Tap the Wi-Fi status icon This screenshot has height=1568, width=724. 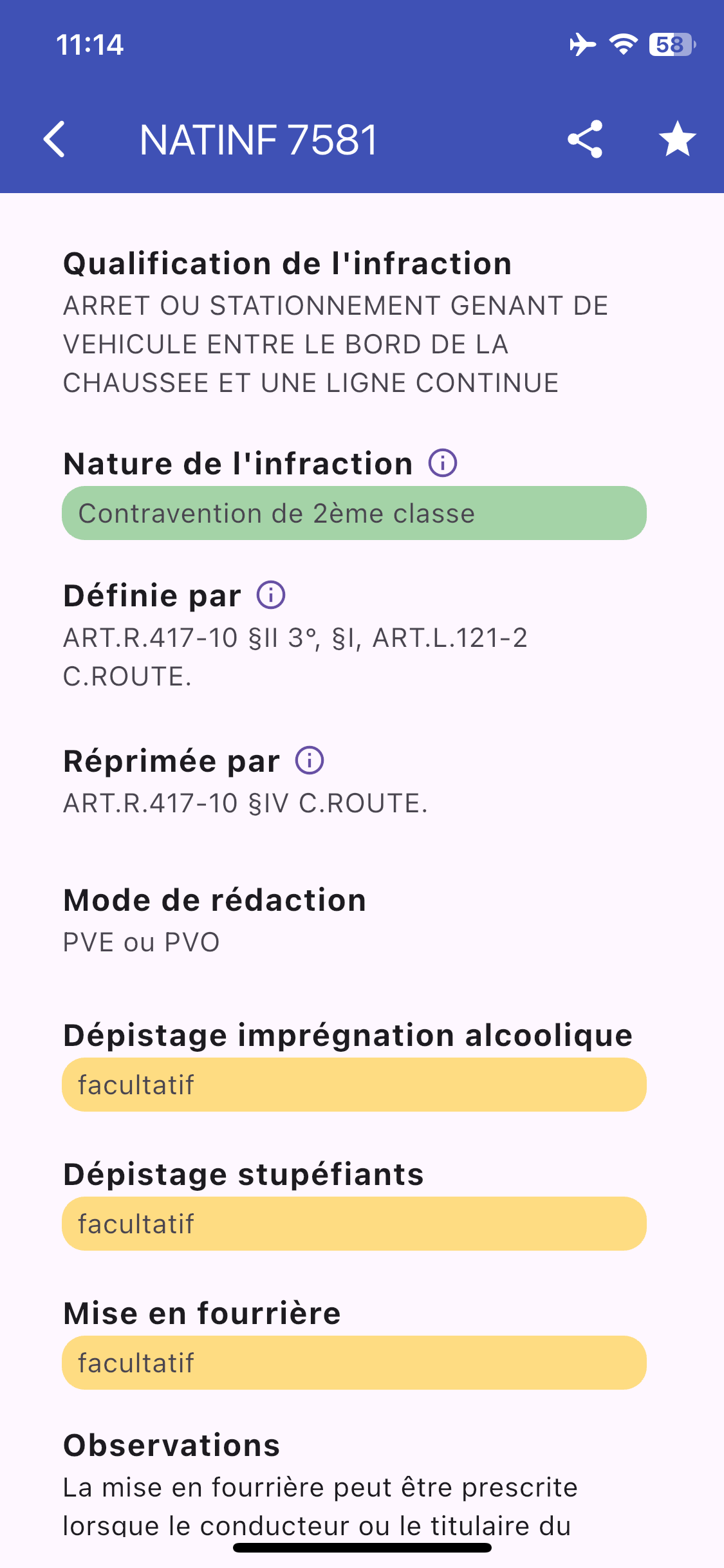point(623,44)
